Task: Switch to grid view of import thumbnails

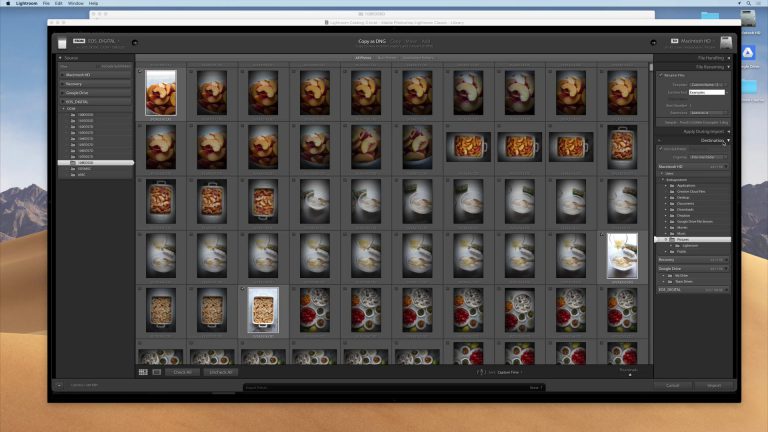Action: point(143,372)
